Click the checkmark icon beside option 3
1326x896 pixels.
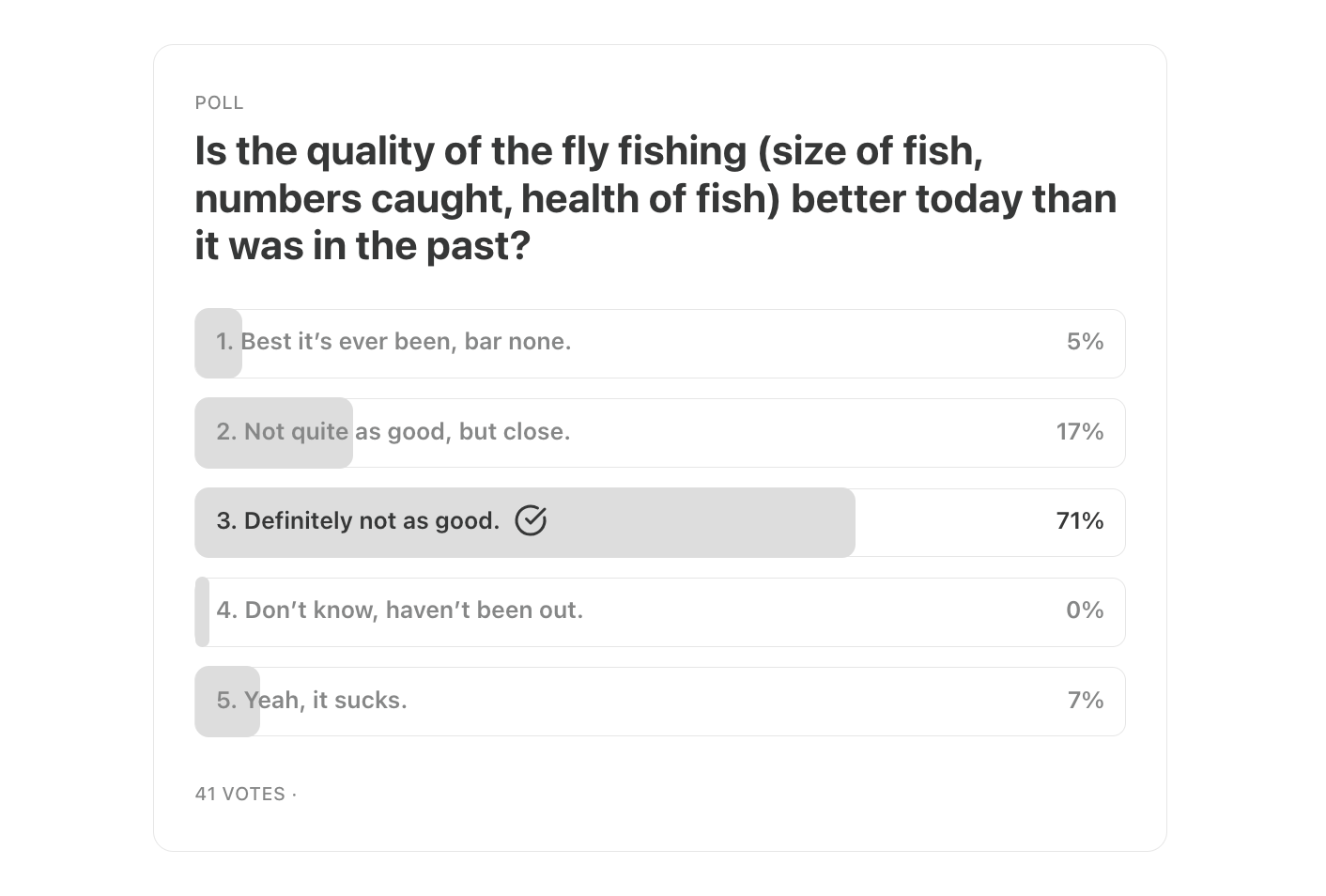pyautogui.click(x=531, y=520)
